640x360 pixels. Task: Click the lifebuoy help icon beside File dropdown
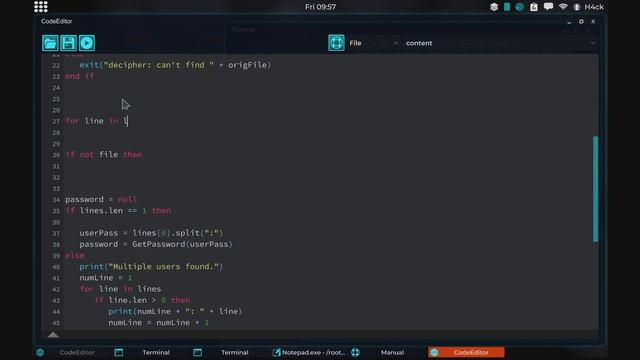tap(336, 43)
